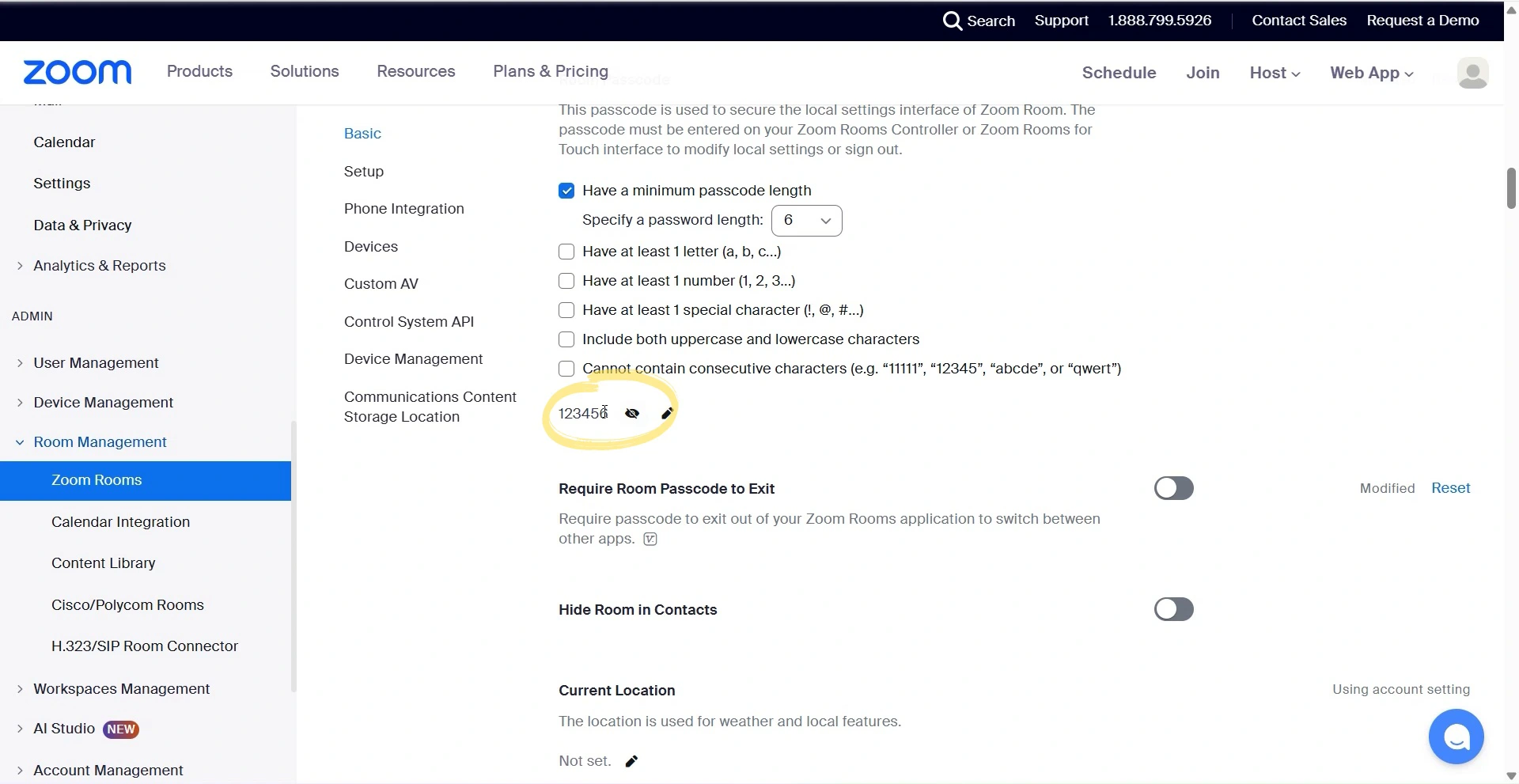Hide passcode with the crossed-eye icon
Image resolution: width=1519 pixels, height=784 pixels.
[x=632, y=413]
